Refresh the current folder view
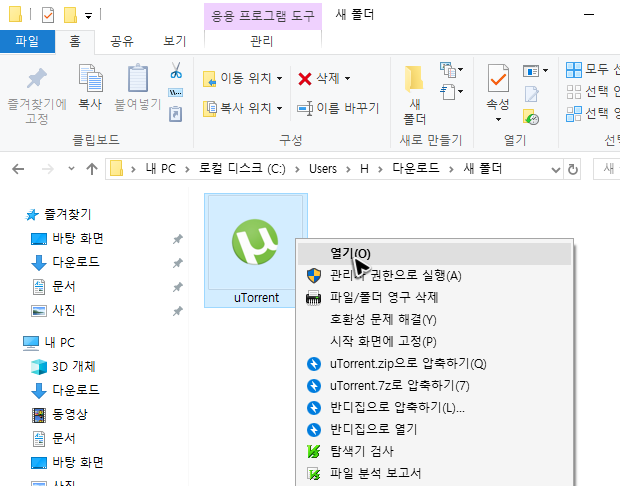Viewport: 620px width, 486px height. tap(573, 170)
